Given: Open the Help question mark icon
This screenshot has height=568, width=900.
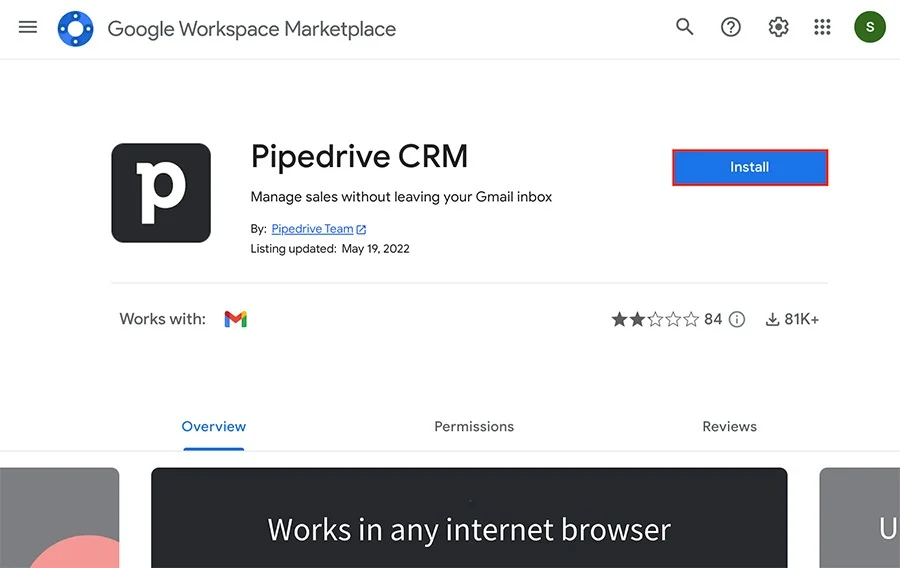Looking at the screenshot, I should coord(731,27).
